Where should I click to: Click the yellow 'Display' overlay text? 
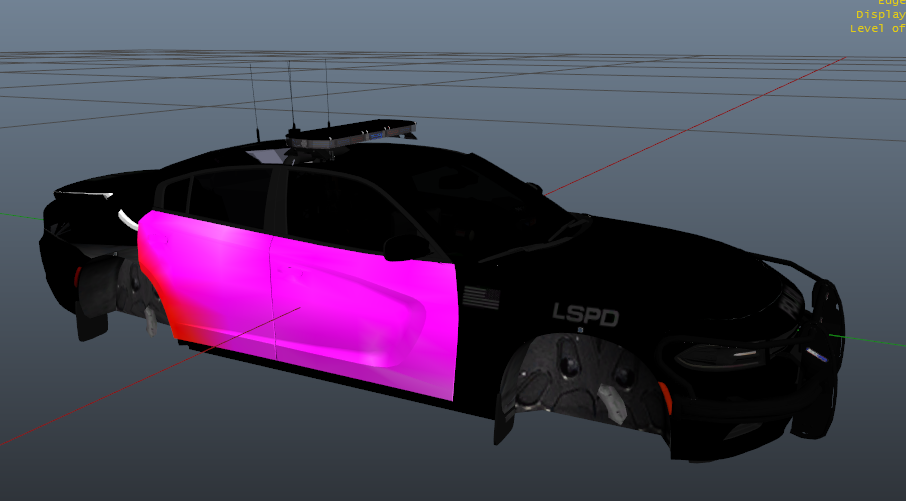pyautogui.click(x=881, y=14)
